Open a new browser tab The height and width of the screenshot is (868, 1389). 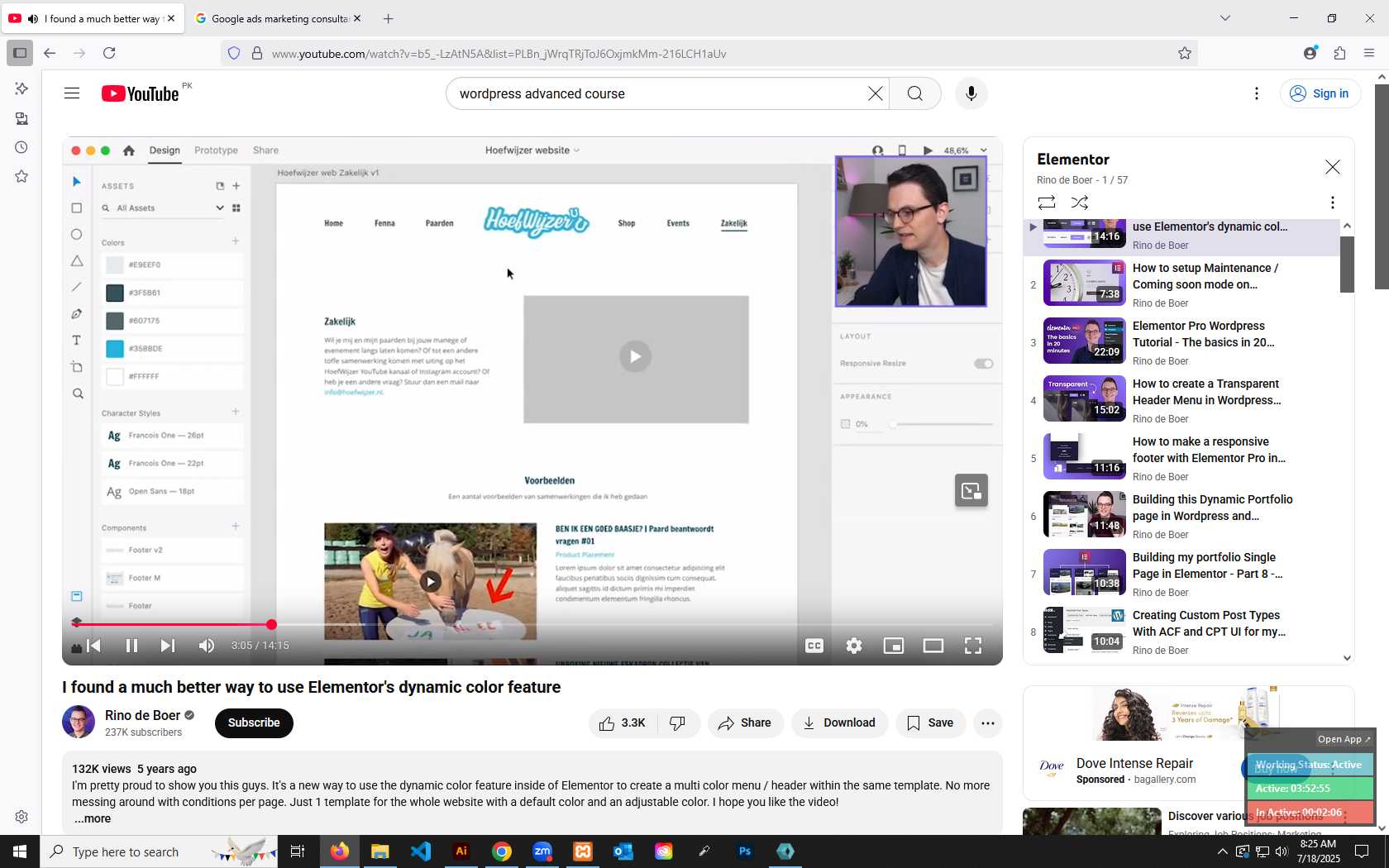[x=388, y=18]
